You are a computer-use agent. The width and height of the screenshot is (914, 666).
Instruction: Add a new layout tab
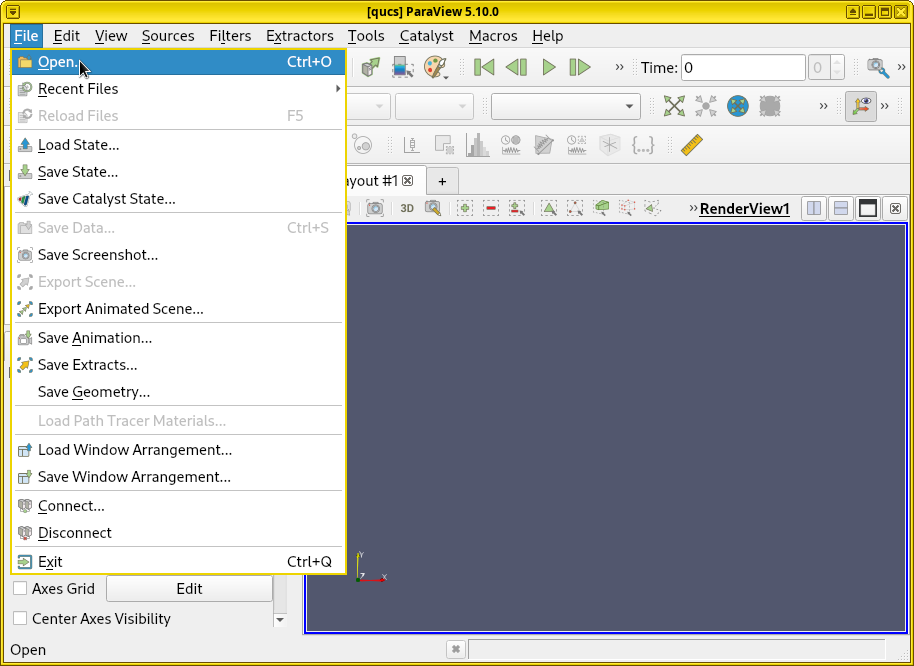442,181
